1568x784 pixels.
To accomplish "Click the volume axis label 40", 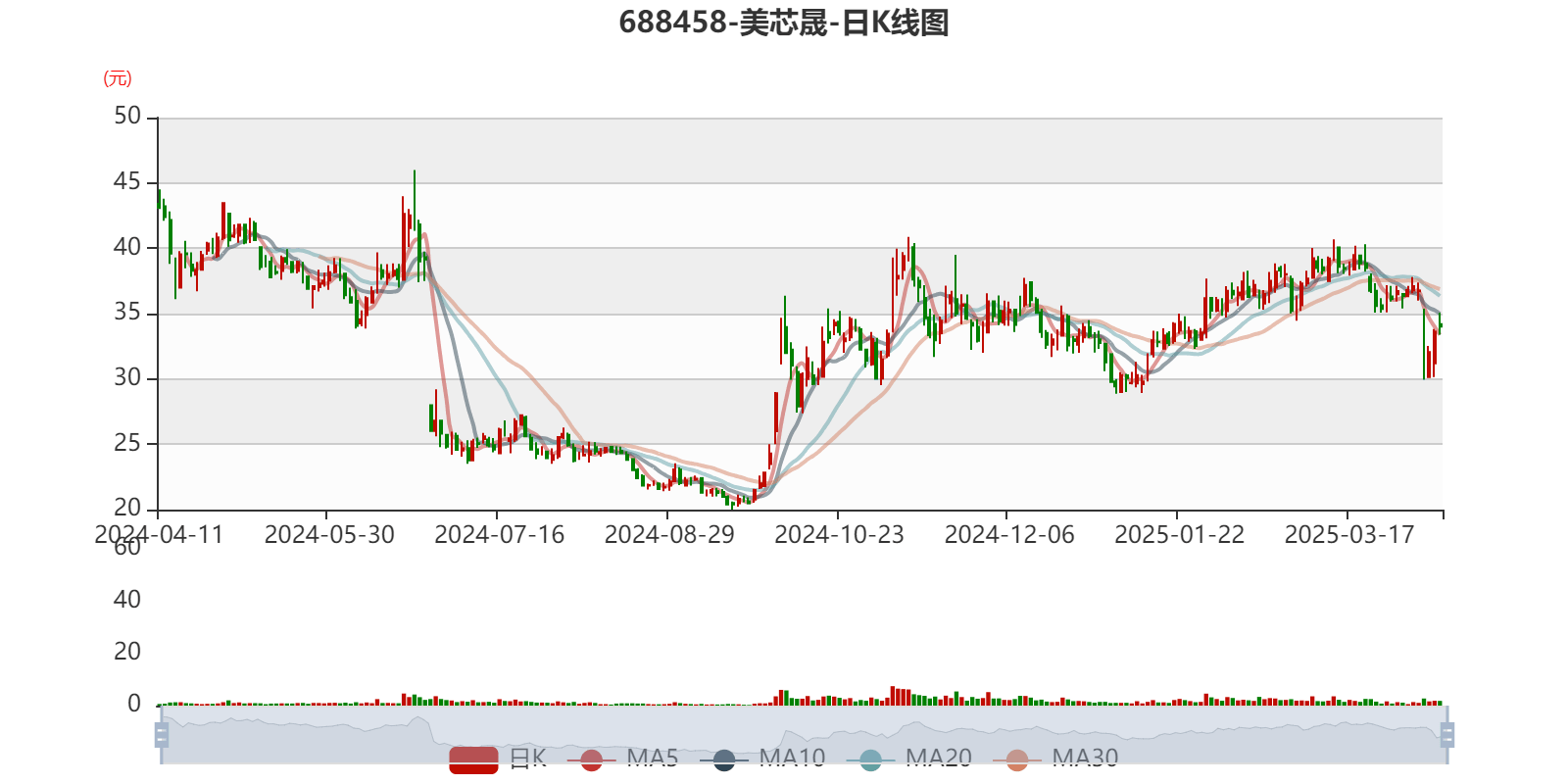I will pos(127,600).
